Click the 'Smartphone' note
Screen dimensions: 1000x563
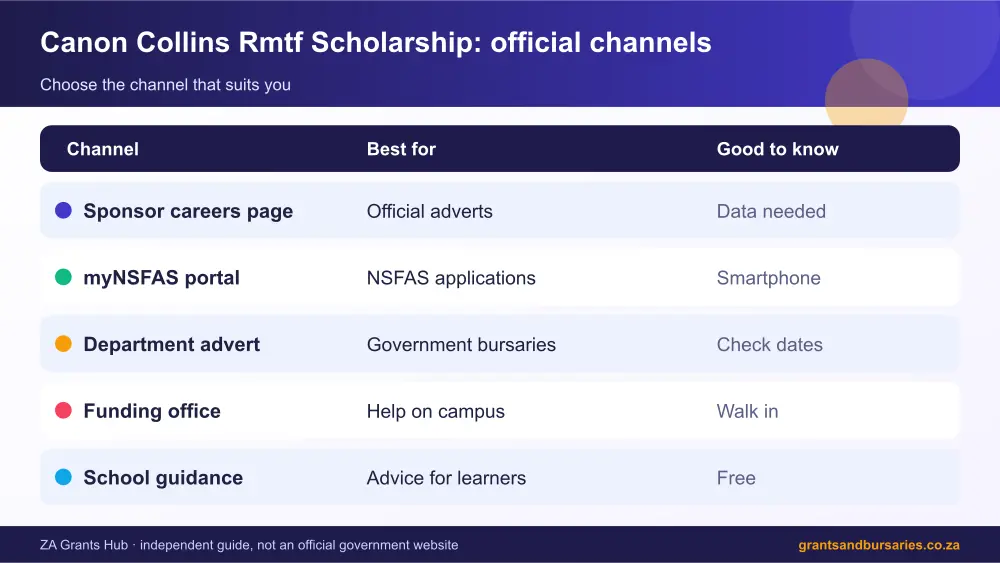[768, 279]
